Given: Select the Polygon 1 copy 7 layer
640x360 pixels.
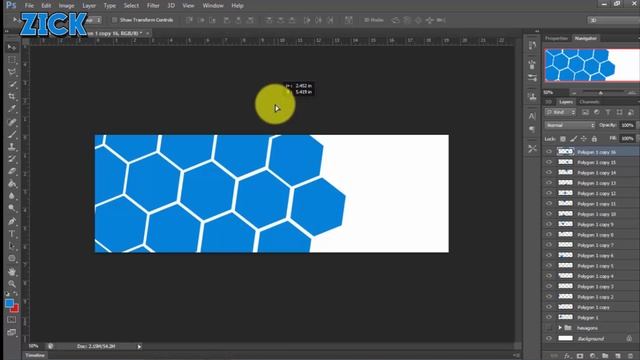Looking at the screenshot, I should tap(596, 245).
